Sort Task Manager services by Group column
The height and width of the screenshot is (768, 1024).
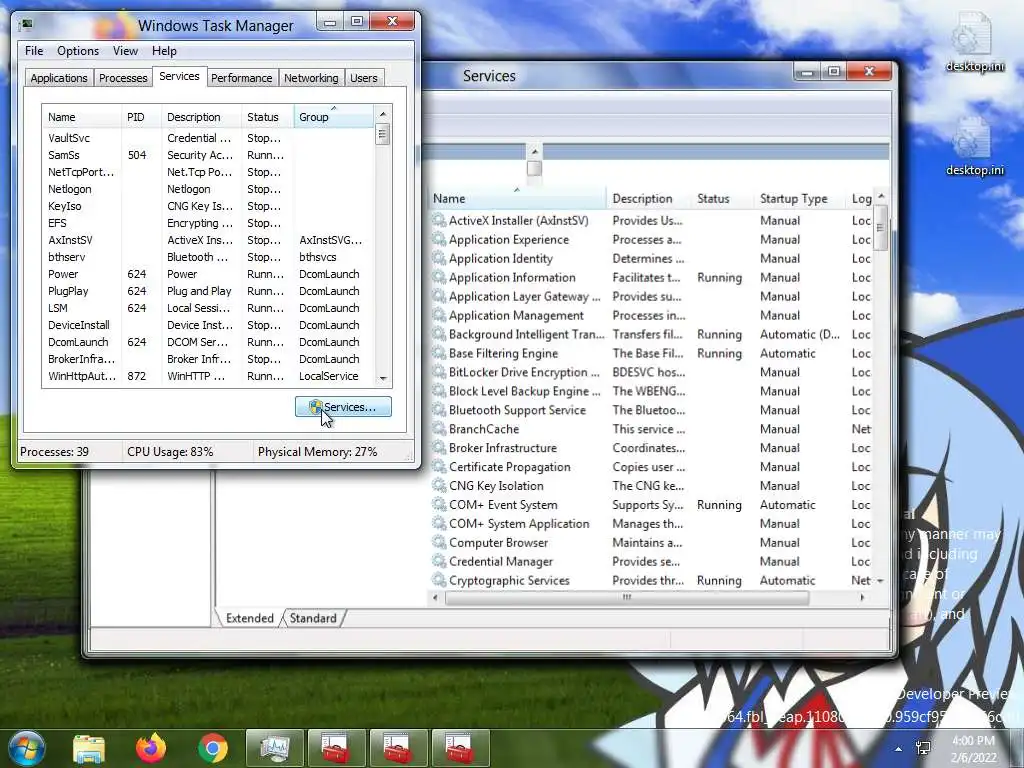tap(333, 117)
